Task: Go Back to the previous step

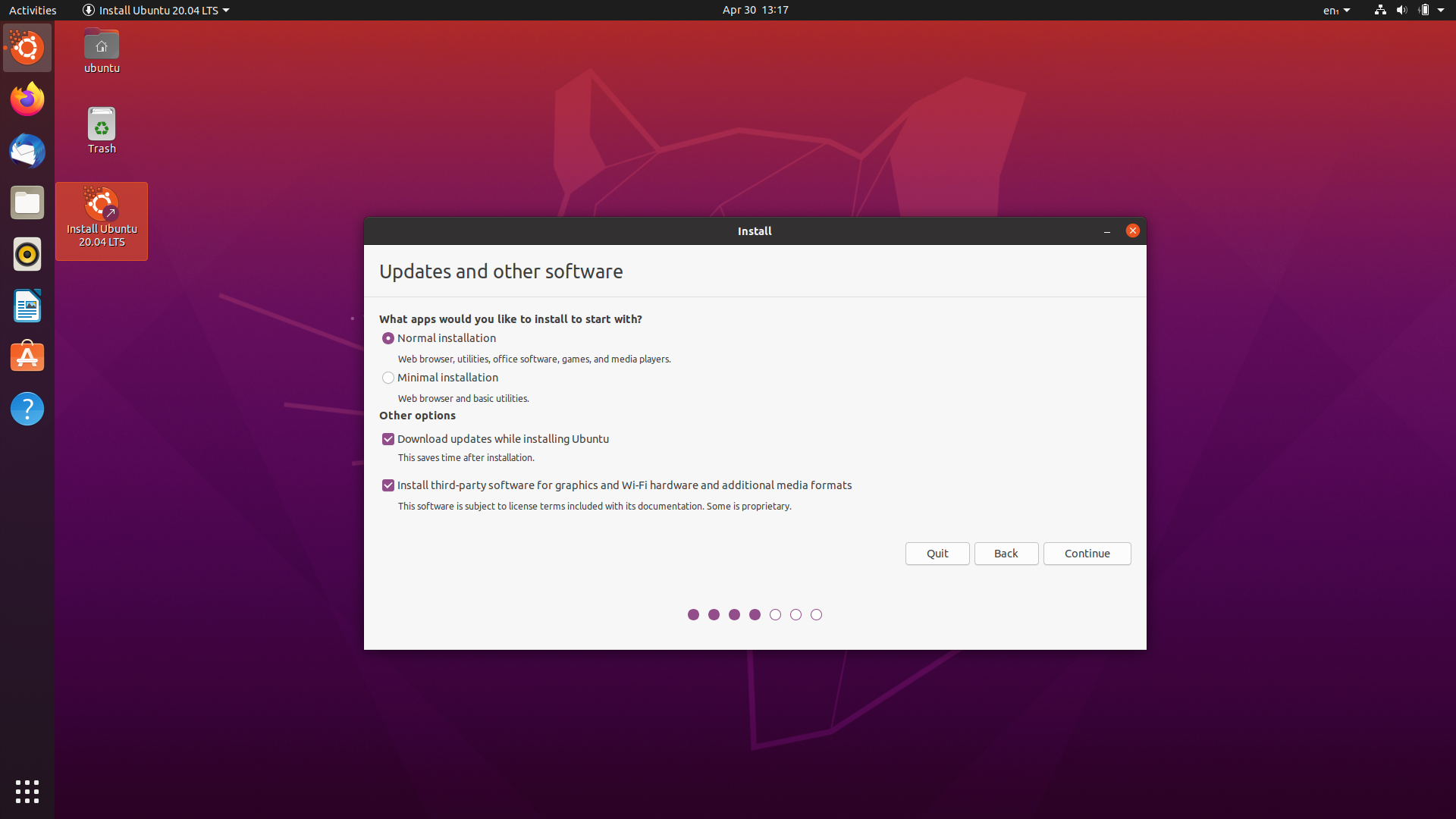Action: click(x=1006, y=554)
